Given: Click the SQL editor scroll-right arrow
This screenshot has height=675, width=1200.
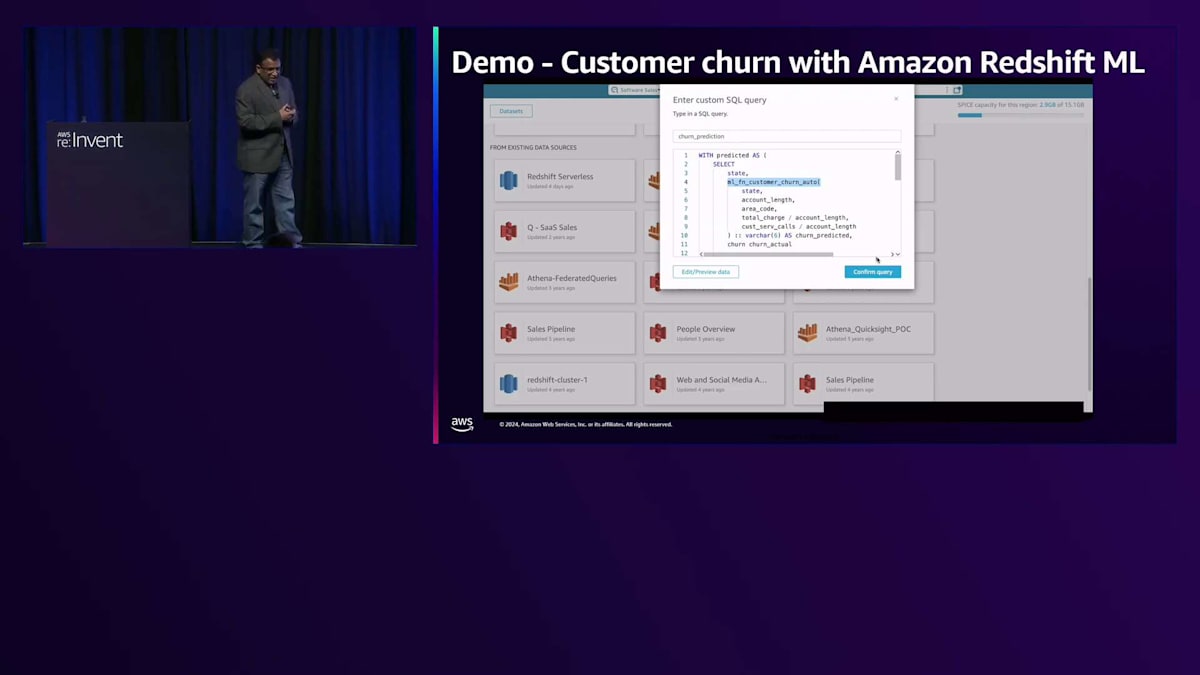Looking at the screenshot, I should [892, 254].
